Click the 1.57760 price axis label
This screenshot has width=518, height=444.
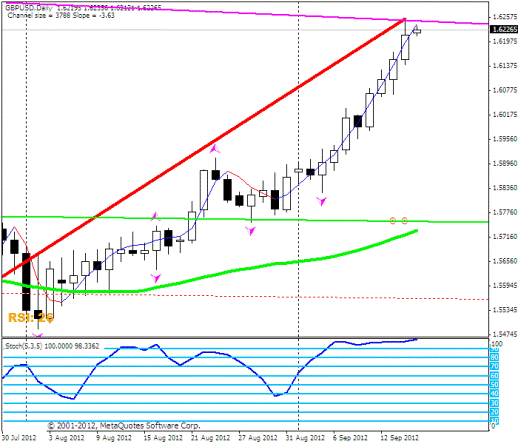pos(505,212)
